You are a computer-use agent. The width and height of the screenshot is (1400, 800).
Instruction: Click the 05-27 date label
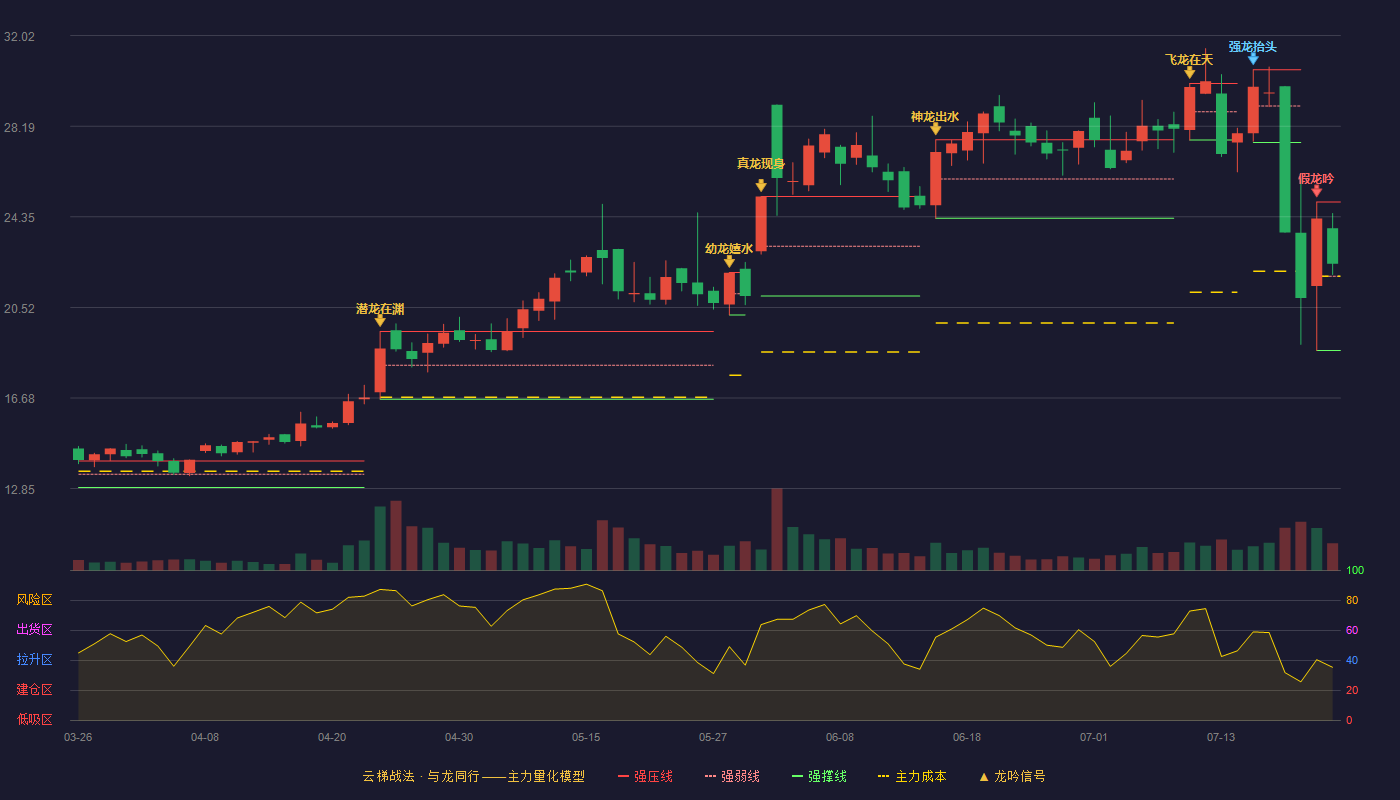pyautogui.click(x=713, y=737)
